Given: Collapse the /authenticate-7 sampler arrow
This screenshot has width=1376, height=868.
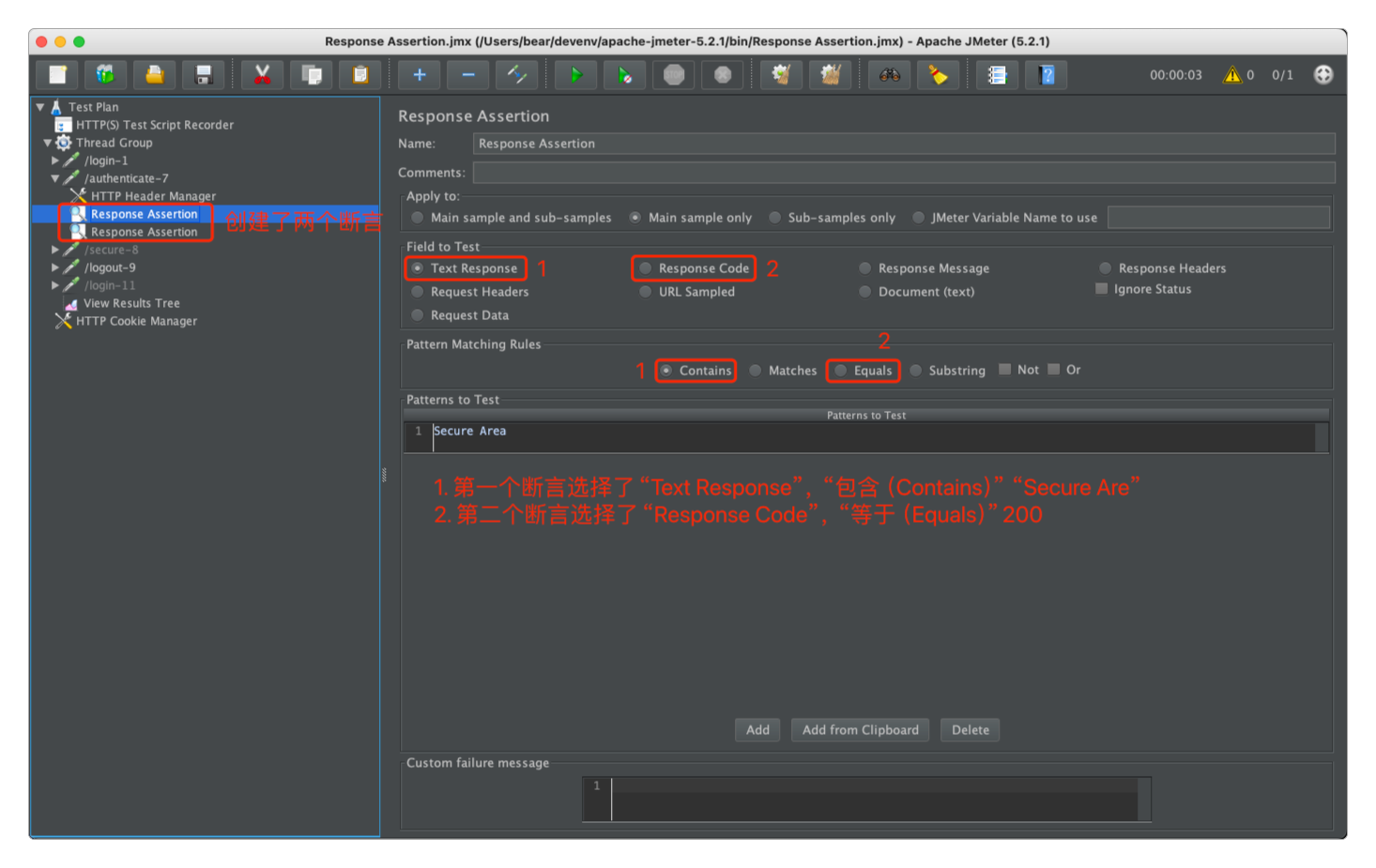Looking at the screenshot, I should point(54,178).
